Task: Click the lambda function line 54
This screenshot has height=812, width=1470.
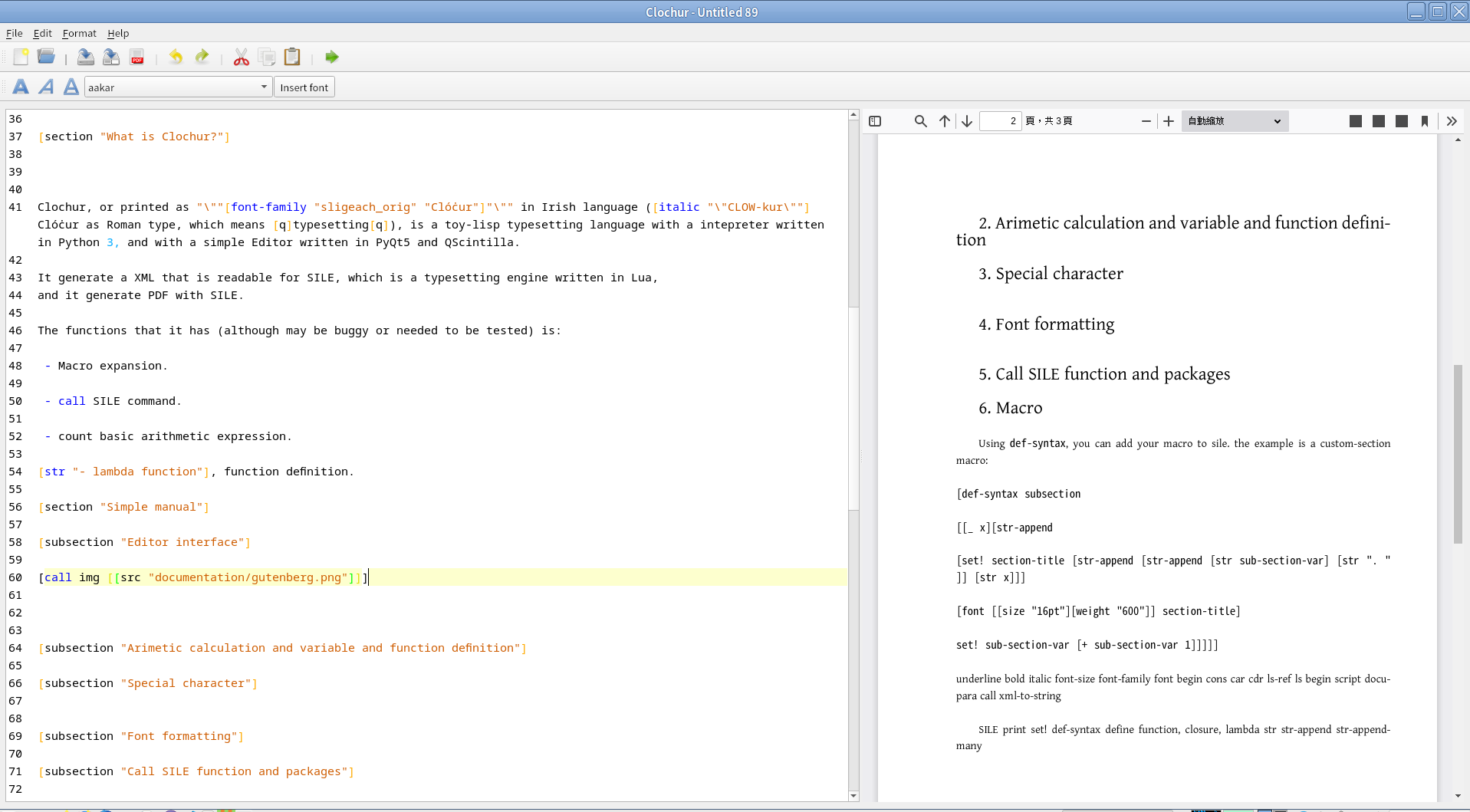Action: 196,472
